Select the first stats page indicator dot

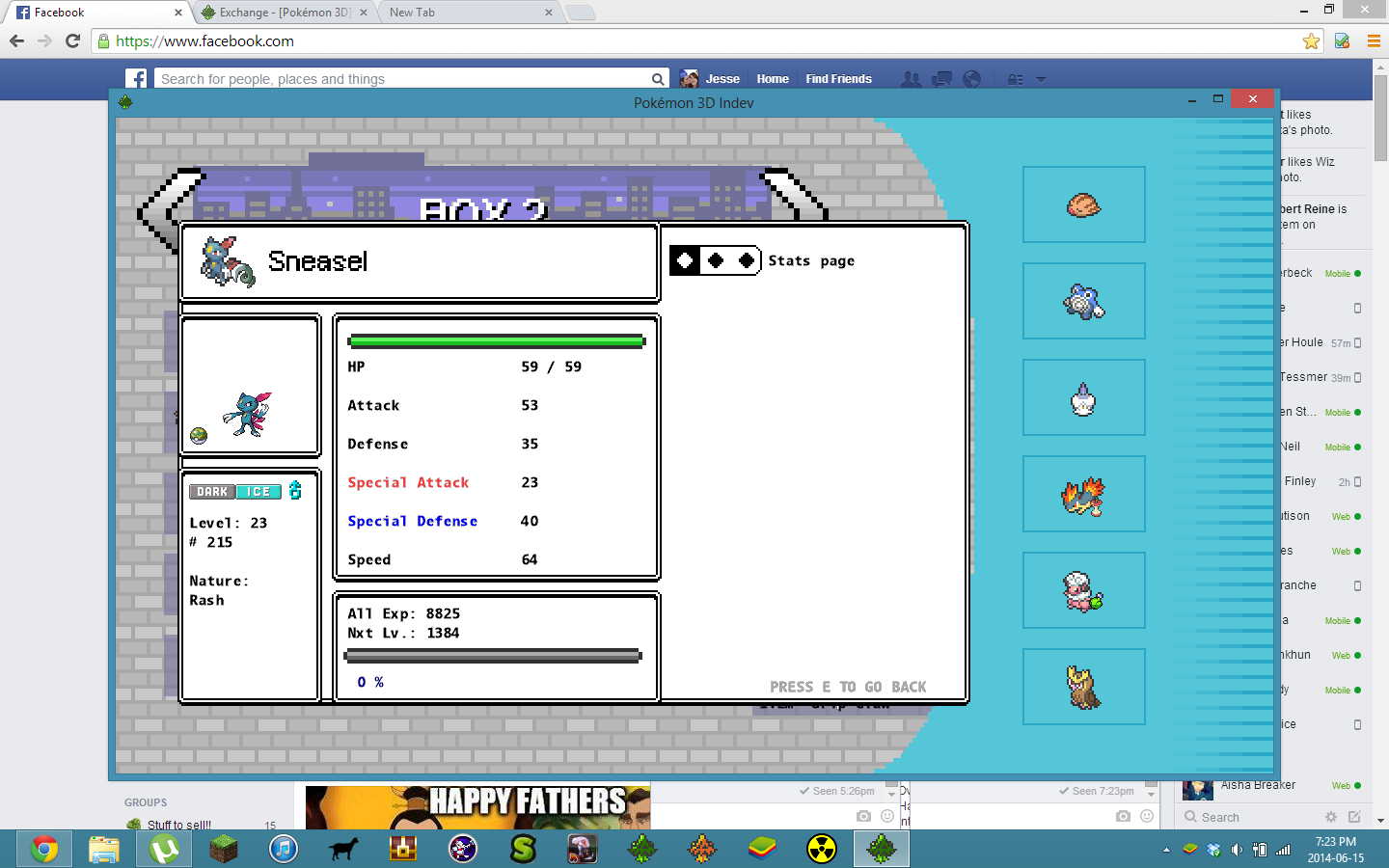[x=685, y=260]
